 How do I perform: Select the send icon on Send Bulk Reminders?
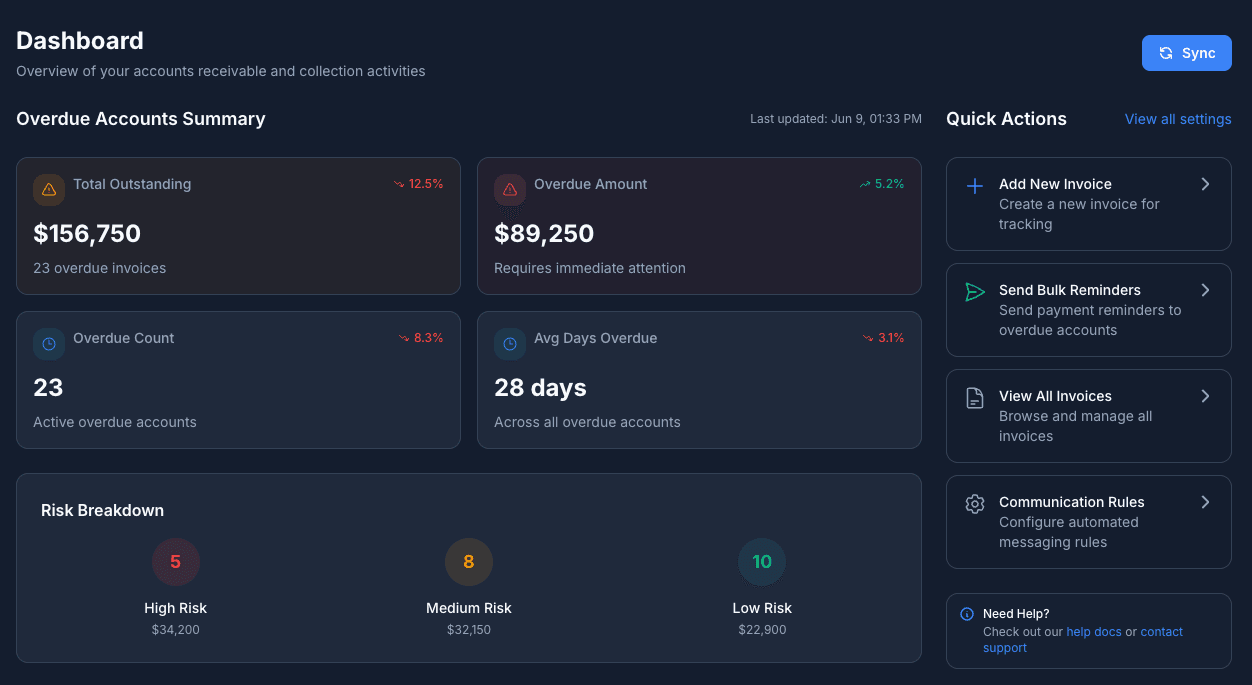974,292
